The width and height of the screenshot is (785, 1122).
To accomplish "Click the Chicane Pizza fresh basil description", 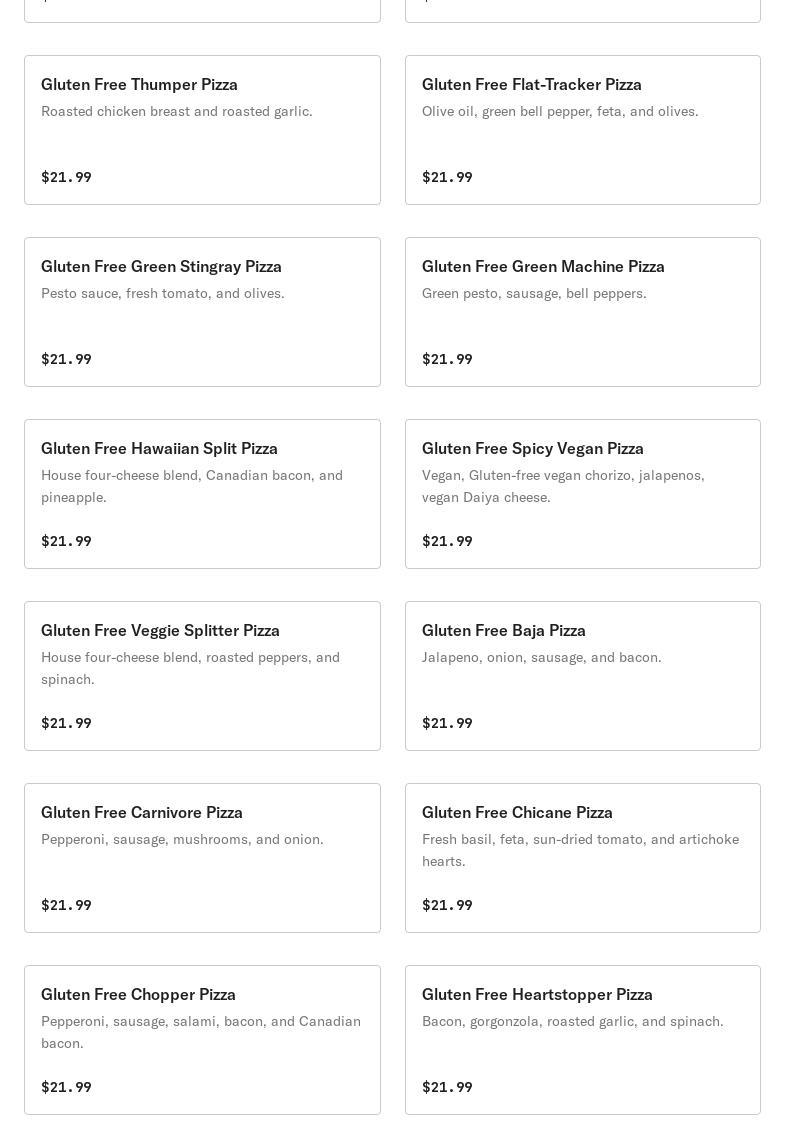I will tap(580, 850).
